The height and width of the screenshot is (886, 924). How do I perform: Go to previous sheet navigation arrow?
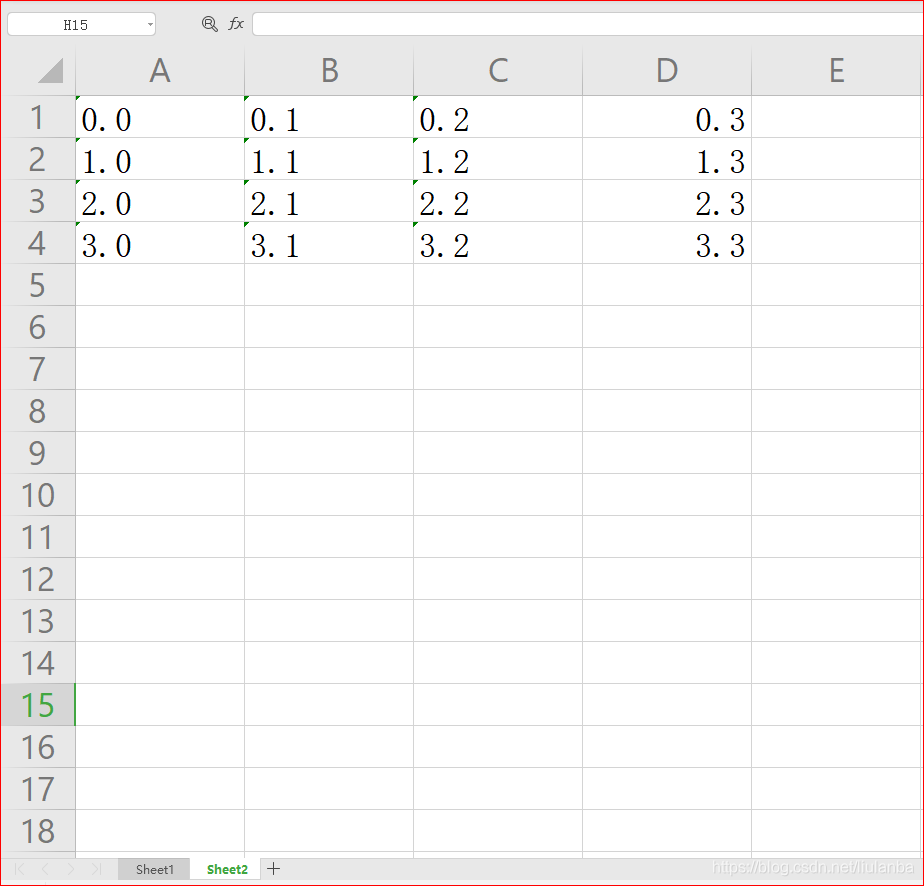pyautogui.click(x=45, y=869)
